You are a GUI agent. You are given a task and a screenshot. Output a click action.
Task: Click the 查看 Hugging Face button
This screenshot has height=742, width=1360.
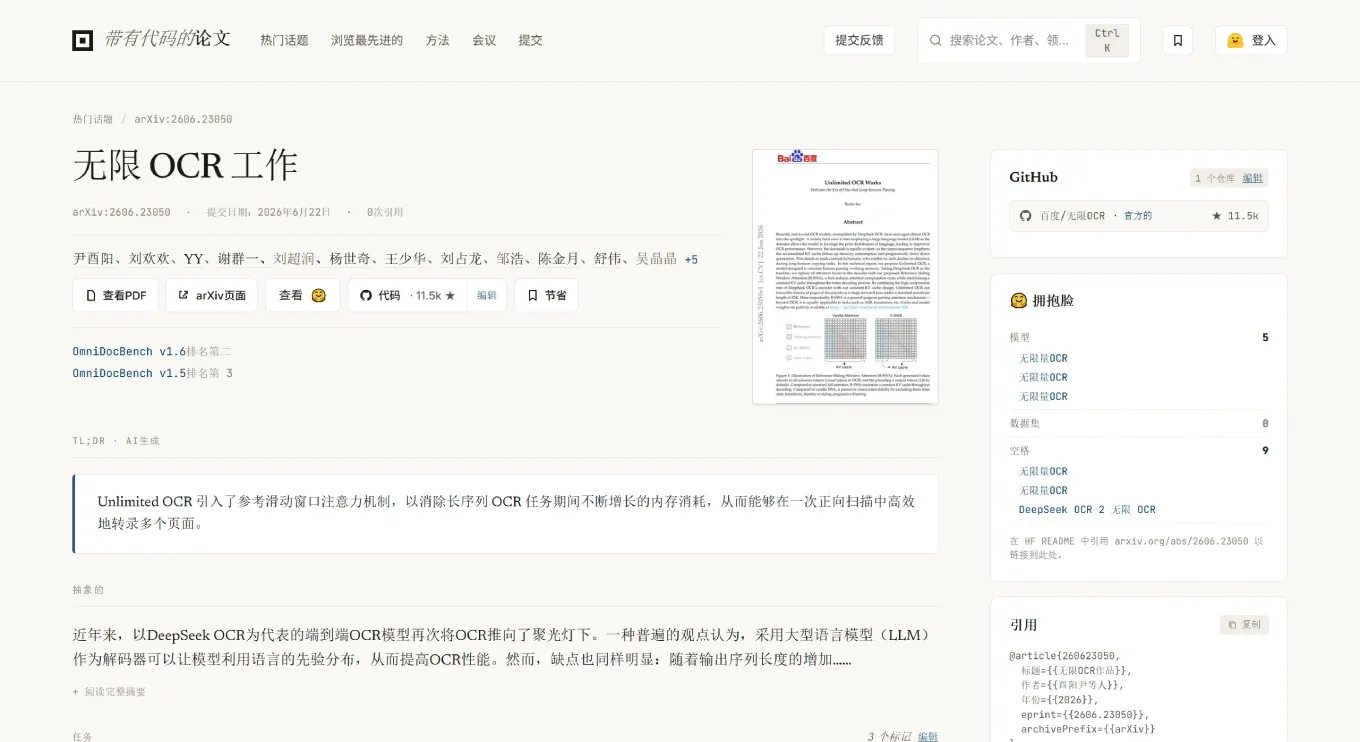(302, 295)
